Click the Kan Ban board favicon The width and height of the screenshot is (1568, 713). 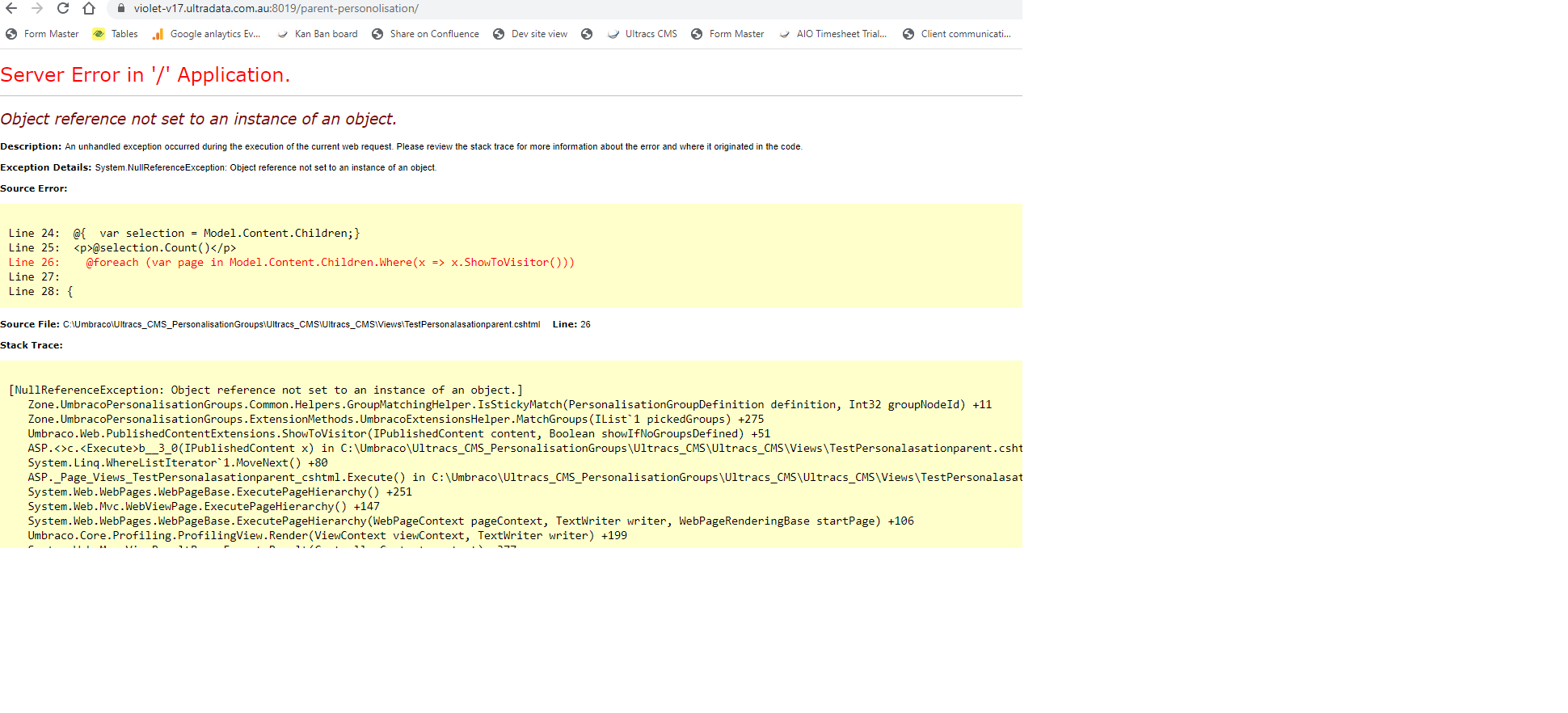(x=282, y=34)
